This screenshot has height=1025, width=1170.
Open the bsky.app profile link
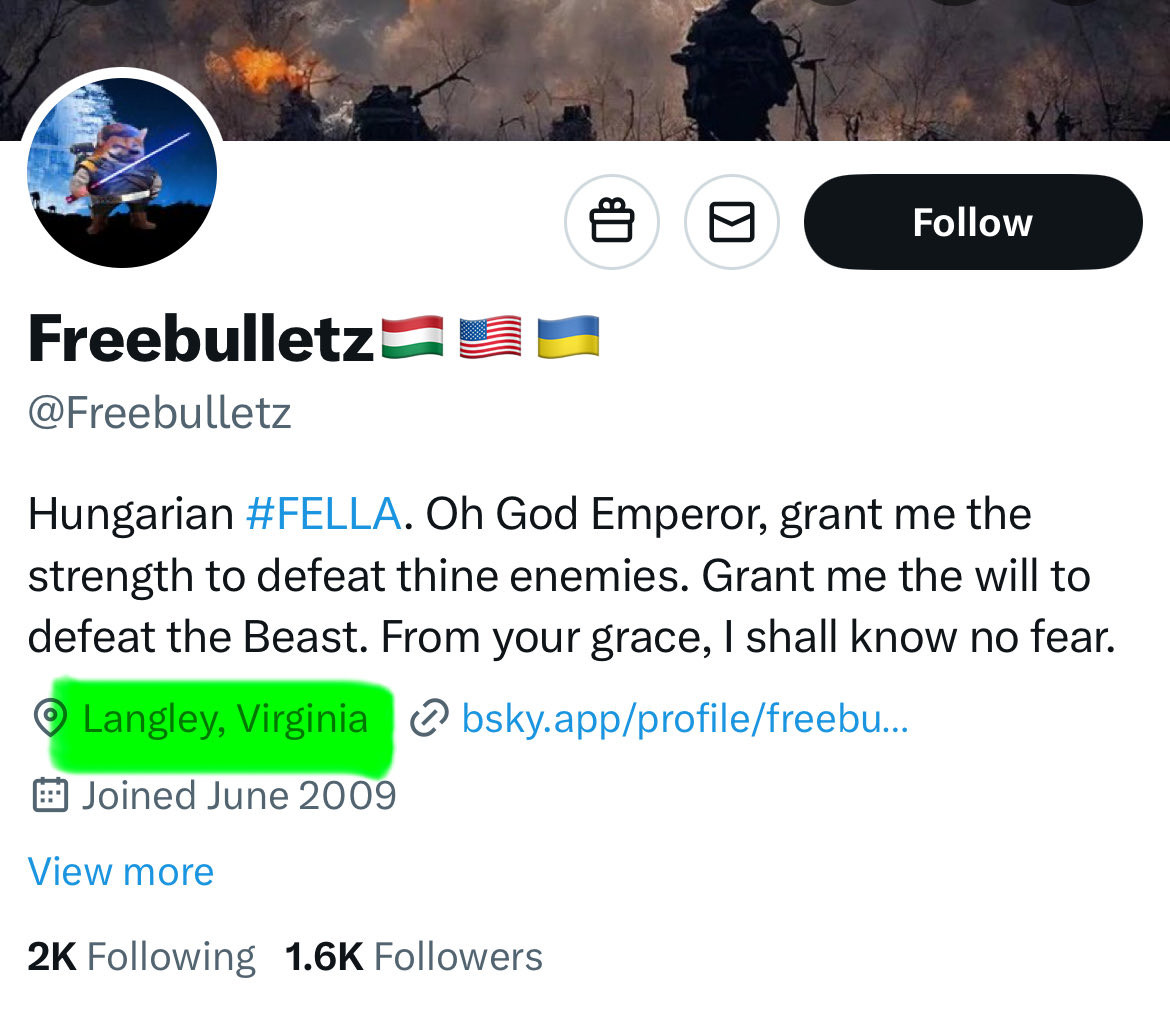click(x=685, y=718)
